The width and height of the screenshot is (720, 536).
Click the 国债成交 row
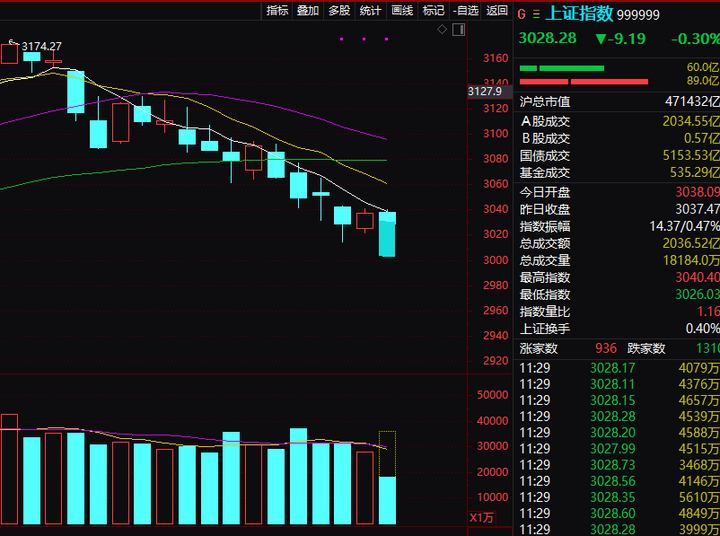pyautogui.click(x=619, y=156)
